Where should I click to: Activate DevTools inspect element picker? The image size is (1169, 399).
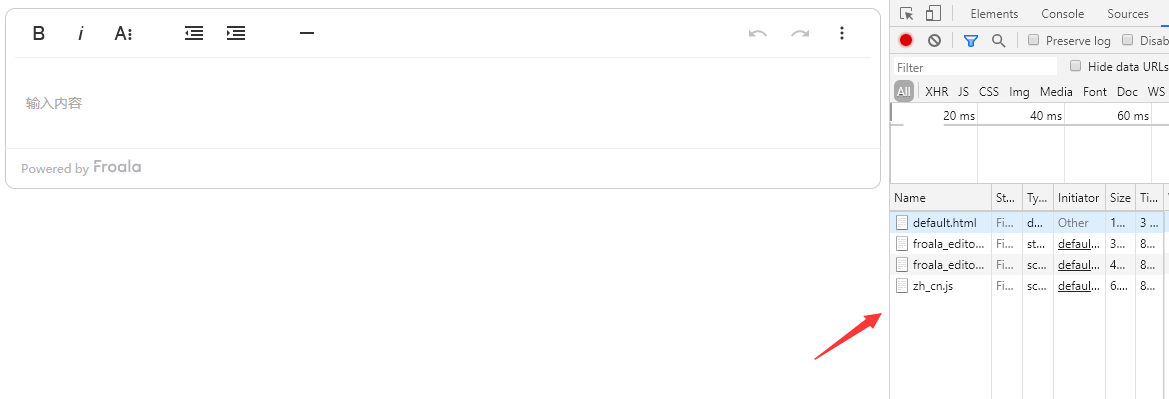[x=907, y=13]
